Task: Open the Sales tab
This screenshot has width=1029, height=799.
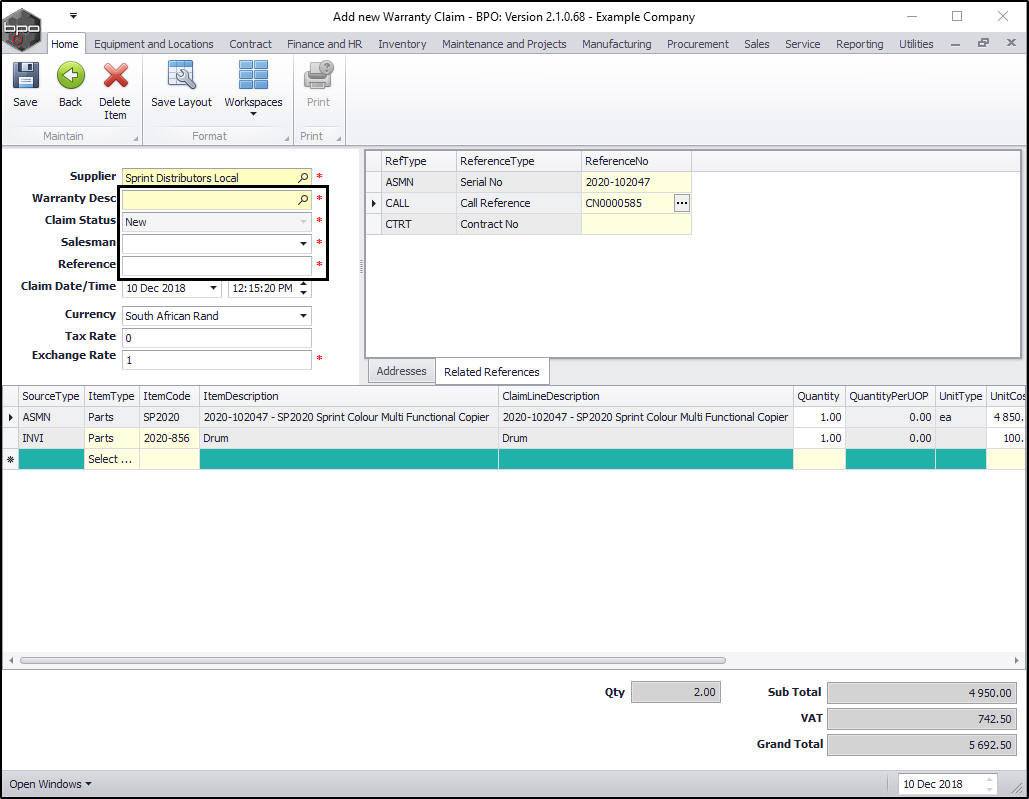Action: 756,44
